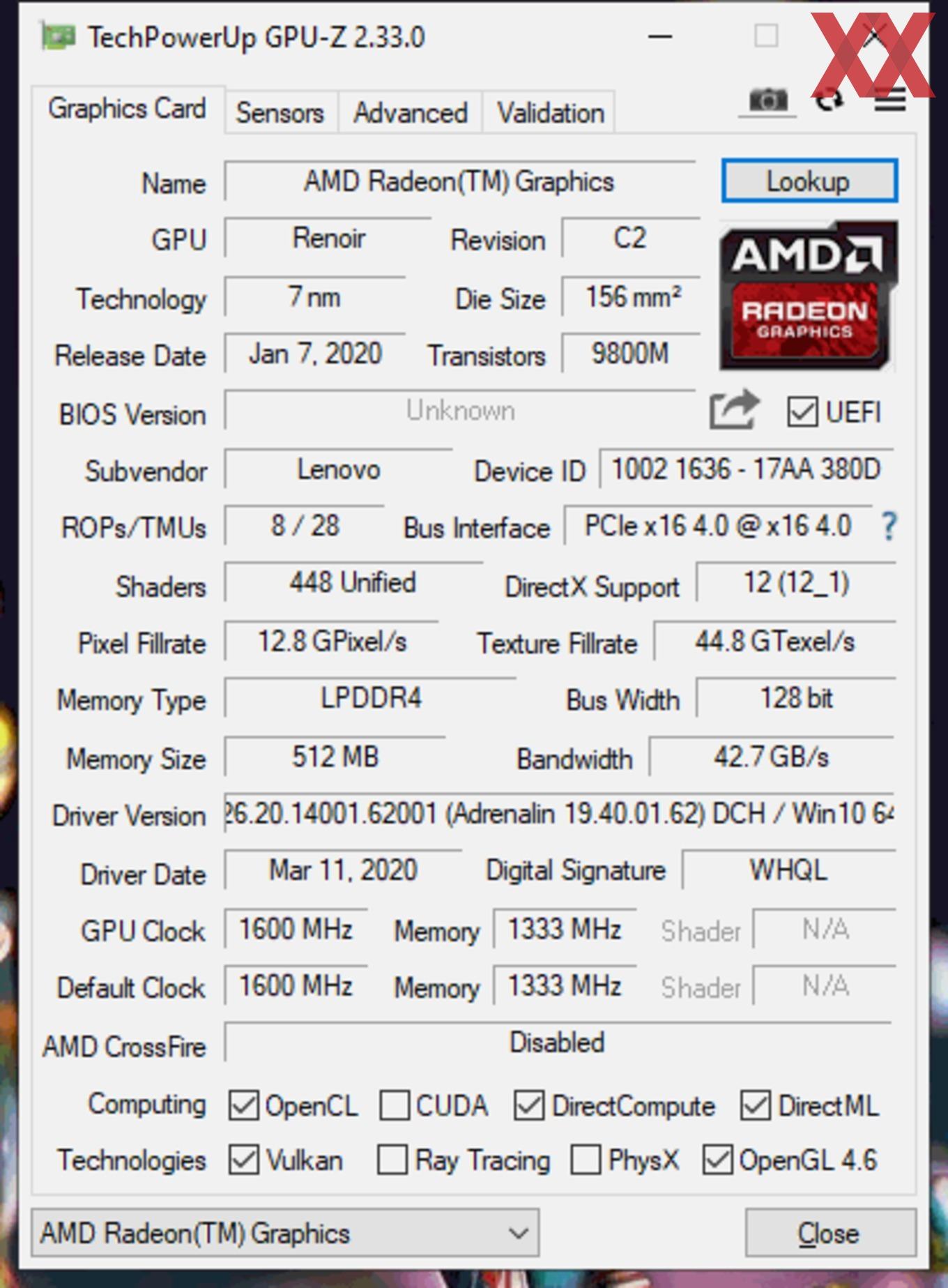Toggle the UEFI checkbox
Image resolution: width=948 pixels, height=1288 pixels.
coord(802,411)
